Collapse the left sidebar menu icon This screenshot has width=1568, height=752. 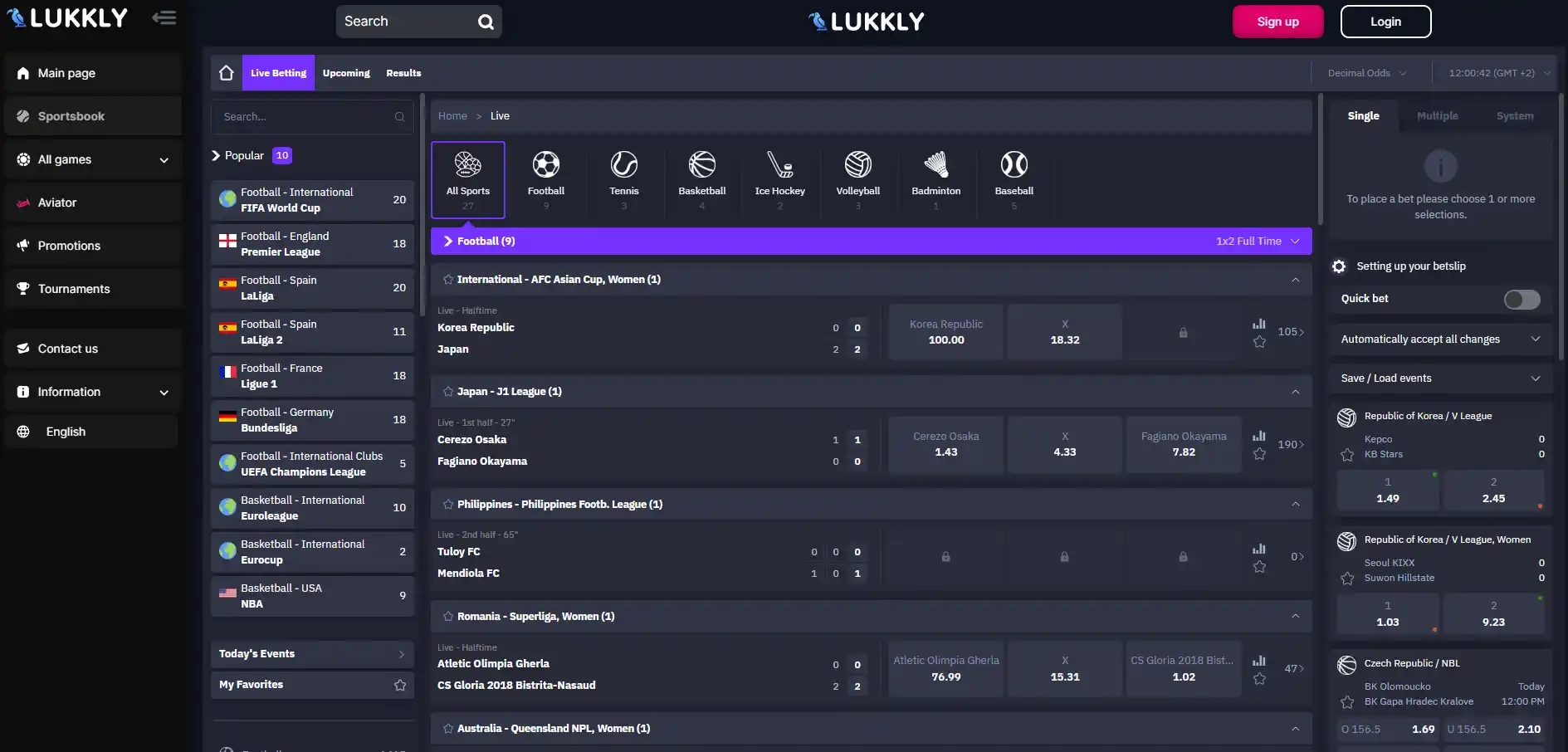tap(164, 17)
